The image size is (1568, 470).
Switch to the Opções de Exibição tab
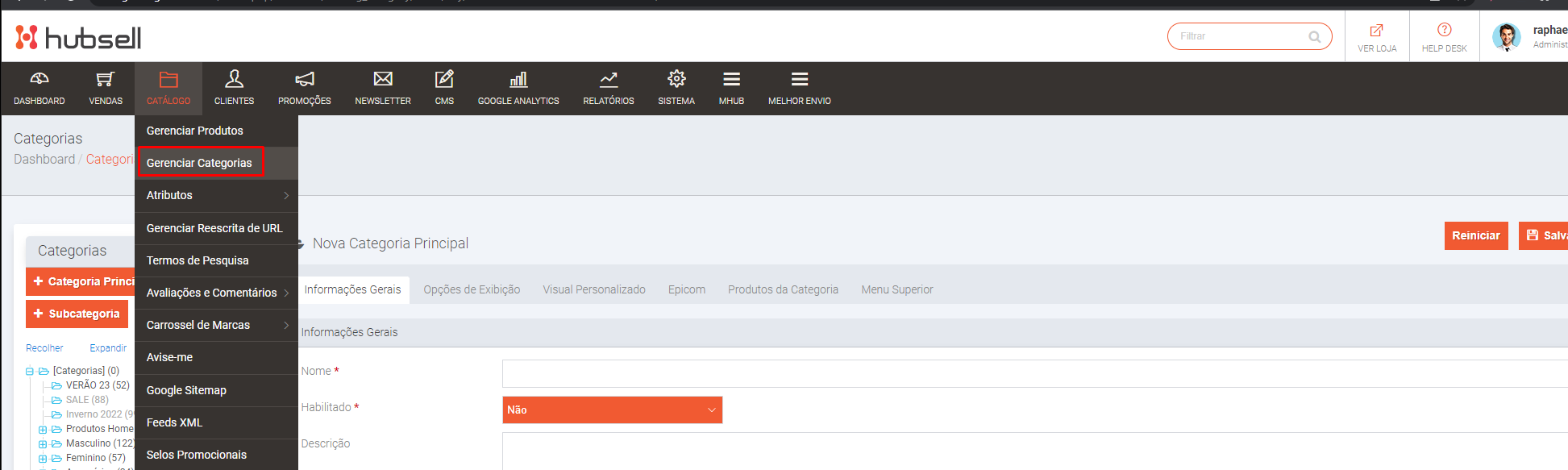(472, 289)
